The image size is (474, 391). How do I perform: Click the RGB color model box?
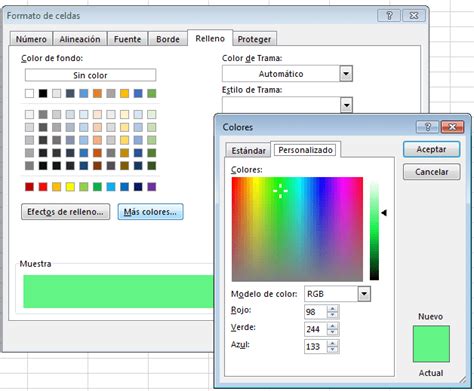pos(331,294)
